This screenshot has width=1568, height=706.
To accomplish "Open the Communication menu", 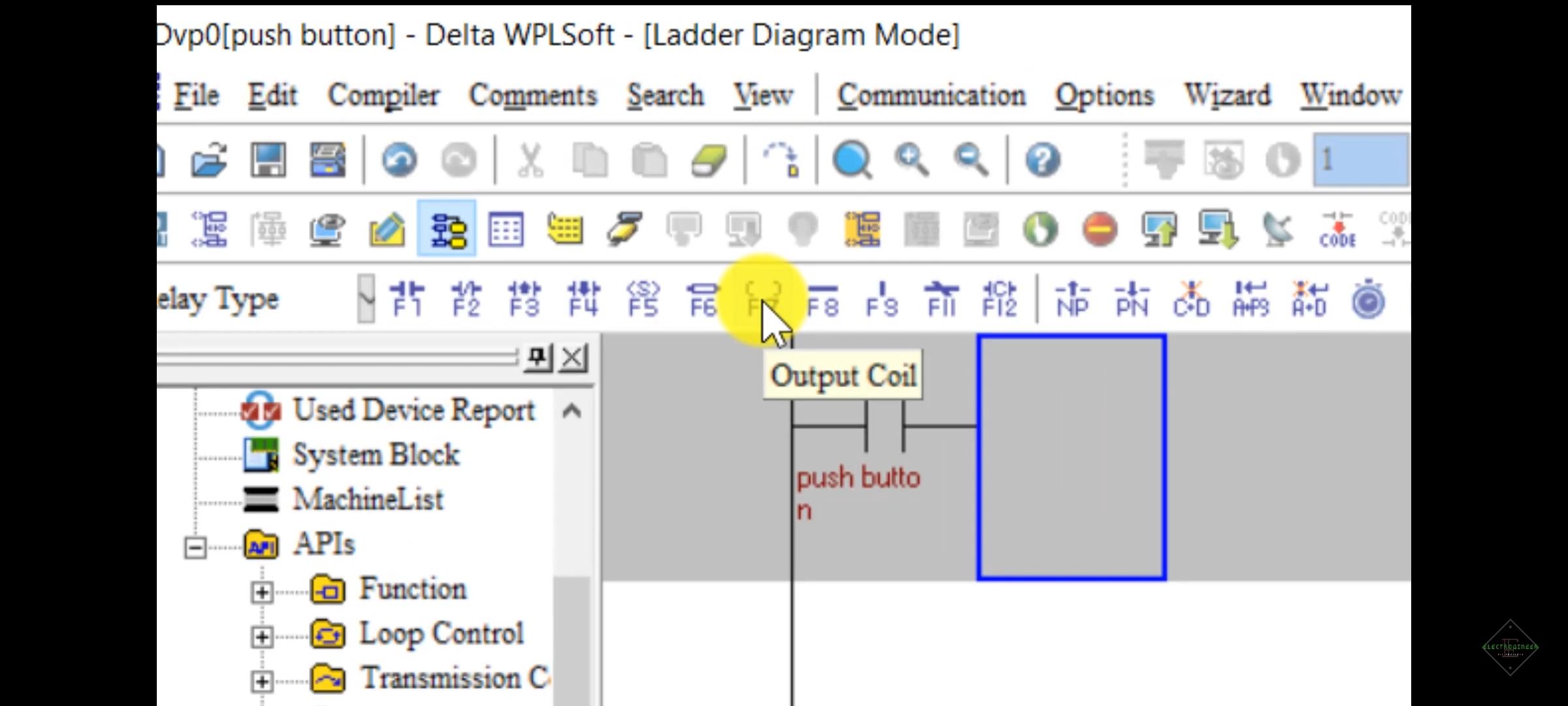I will (x=930, y=95).
